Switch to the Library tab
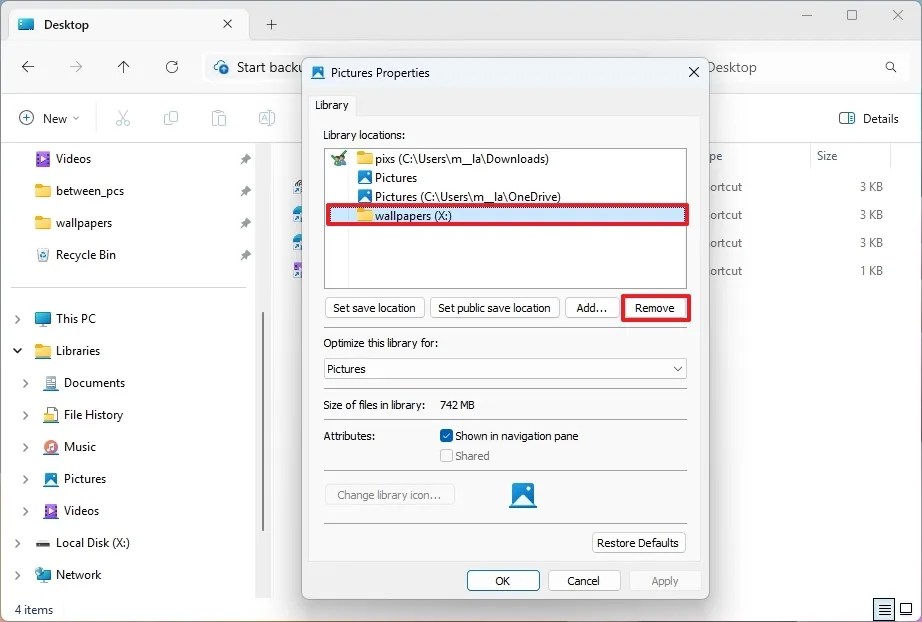Screen dimensions: 922x622 [x=332, y=105]
